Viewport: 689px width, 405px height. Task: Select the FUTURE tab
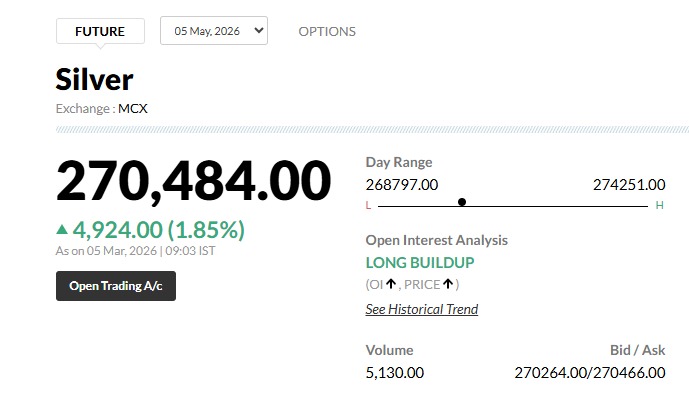100,31
